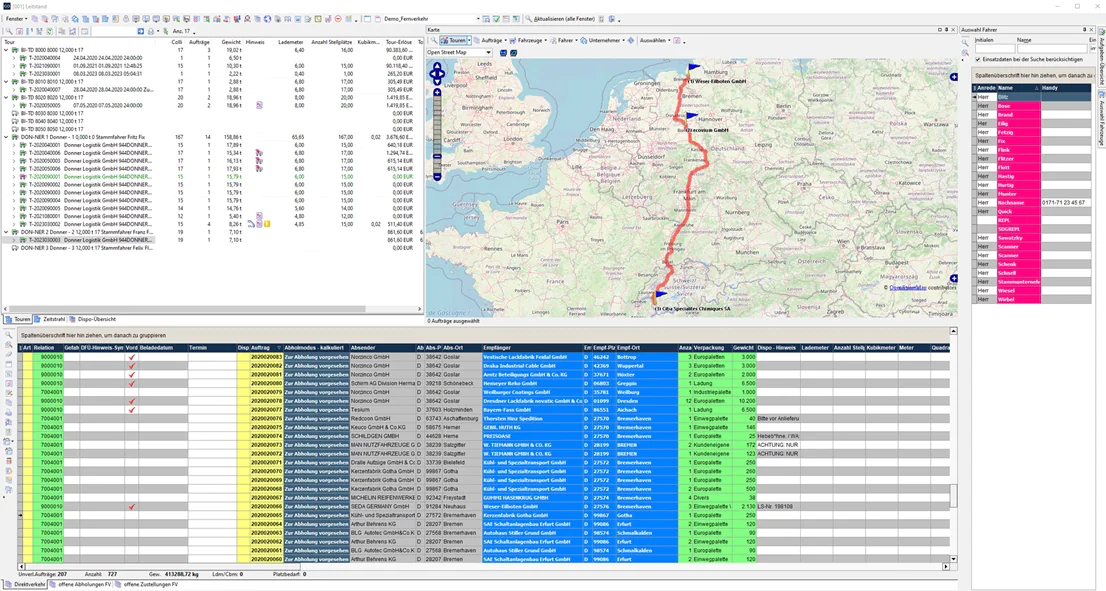Switch to the Zeitstrahl tab

pyautogui.click(x=54, y=319)
